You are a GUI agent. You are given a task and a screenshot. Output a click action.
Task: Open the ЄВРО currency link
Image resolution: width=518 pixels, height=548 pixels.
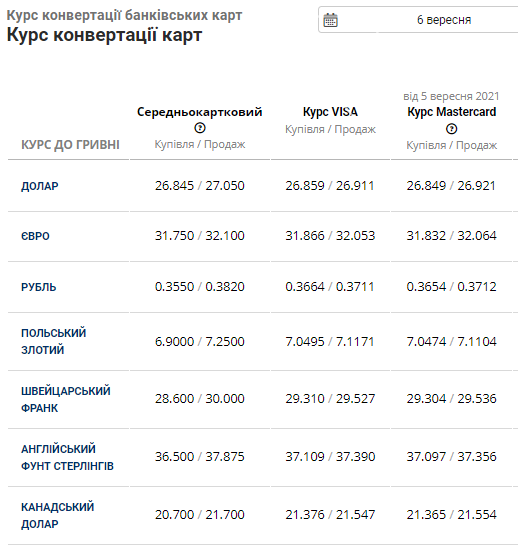[35, 236]
